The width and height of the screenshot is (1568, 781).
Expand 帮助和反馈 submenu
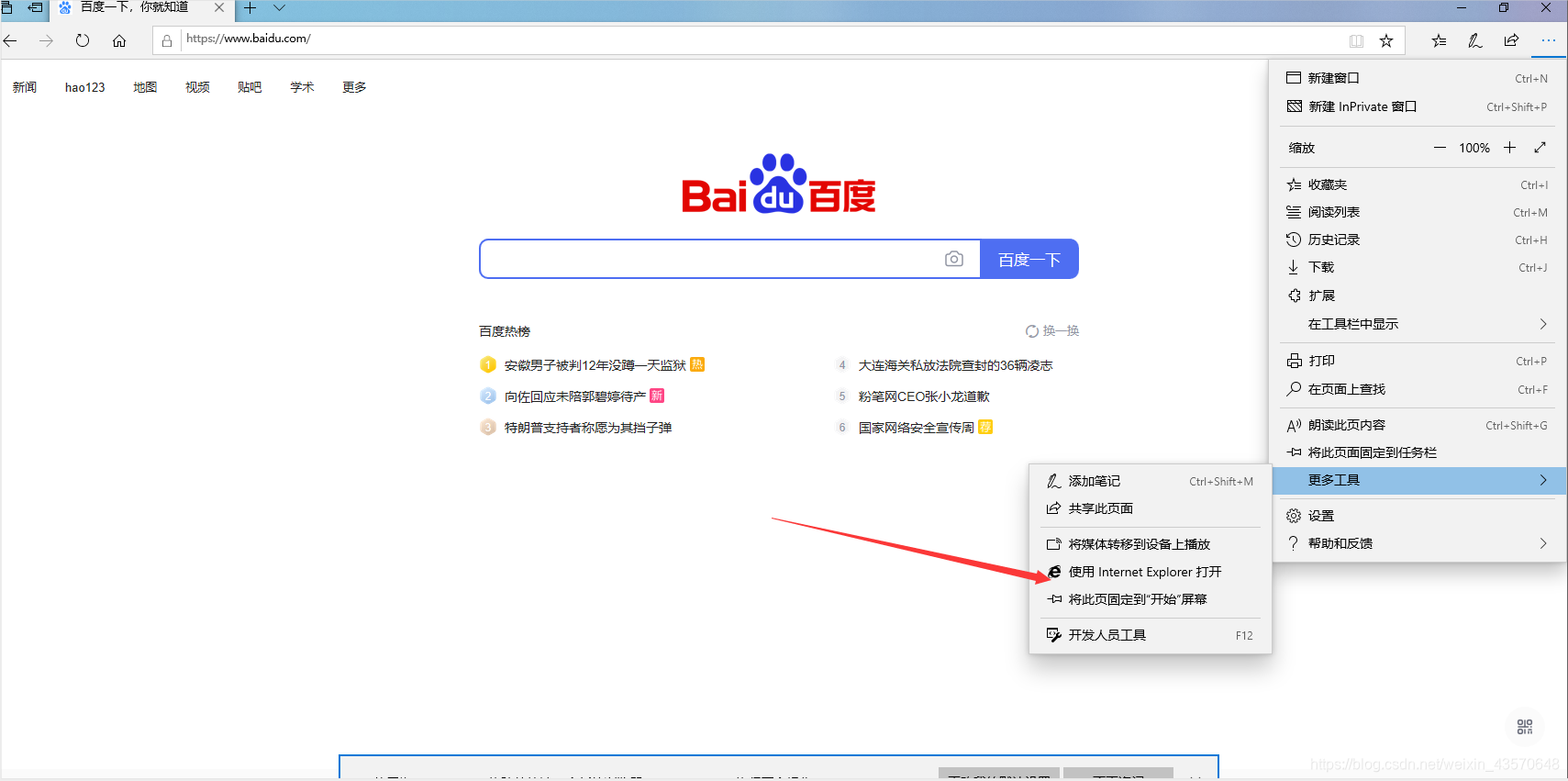pos(1418,543)
